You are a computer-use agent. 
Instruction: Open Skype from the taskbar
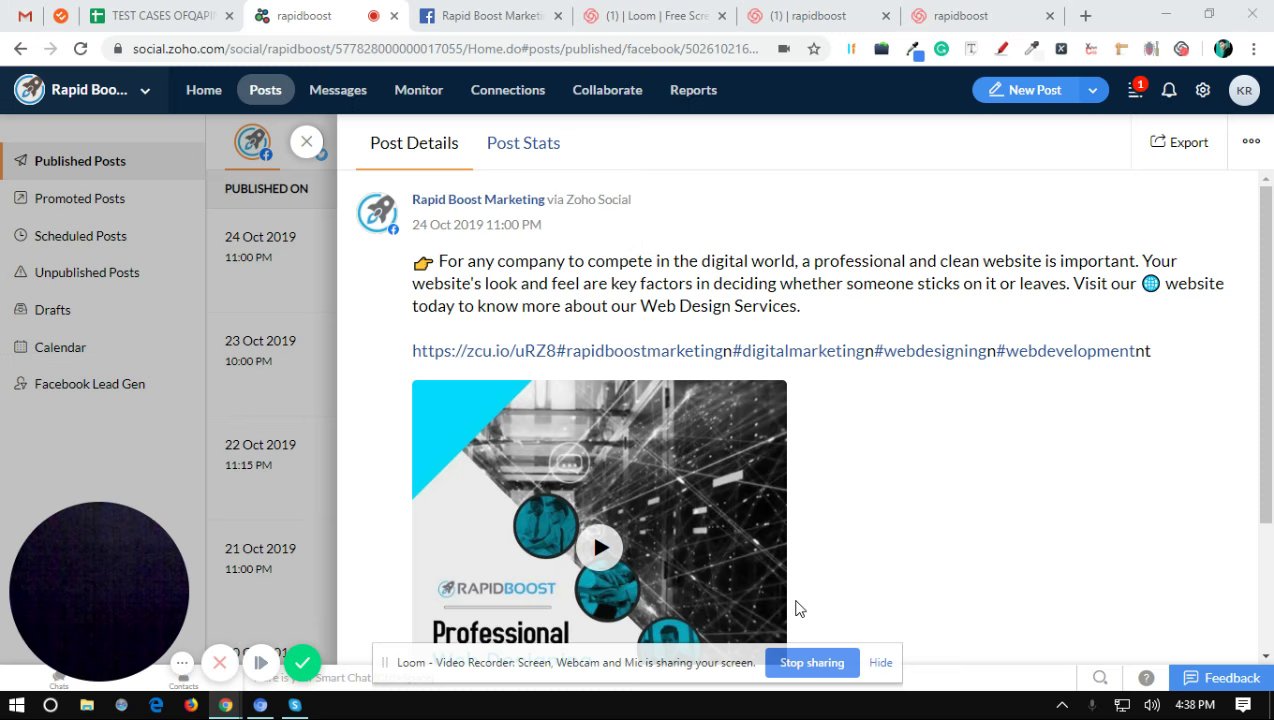pos(295,705)
